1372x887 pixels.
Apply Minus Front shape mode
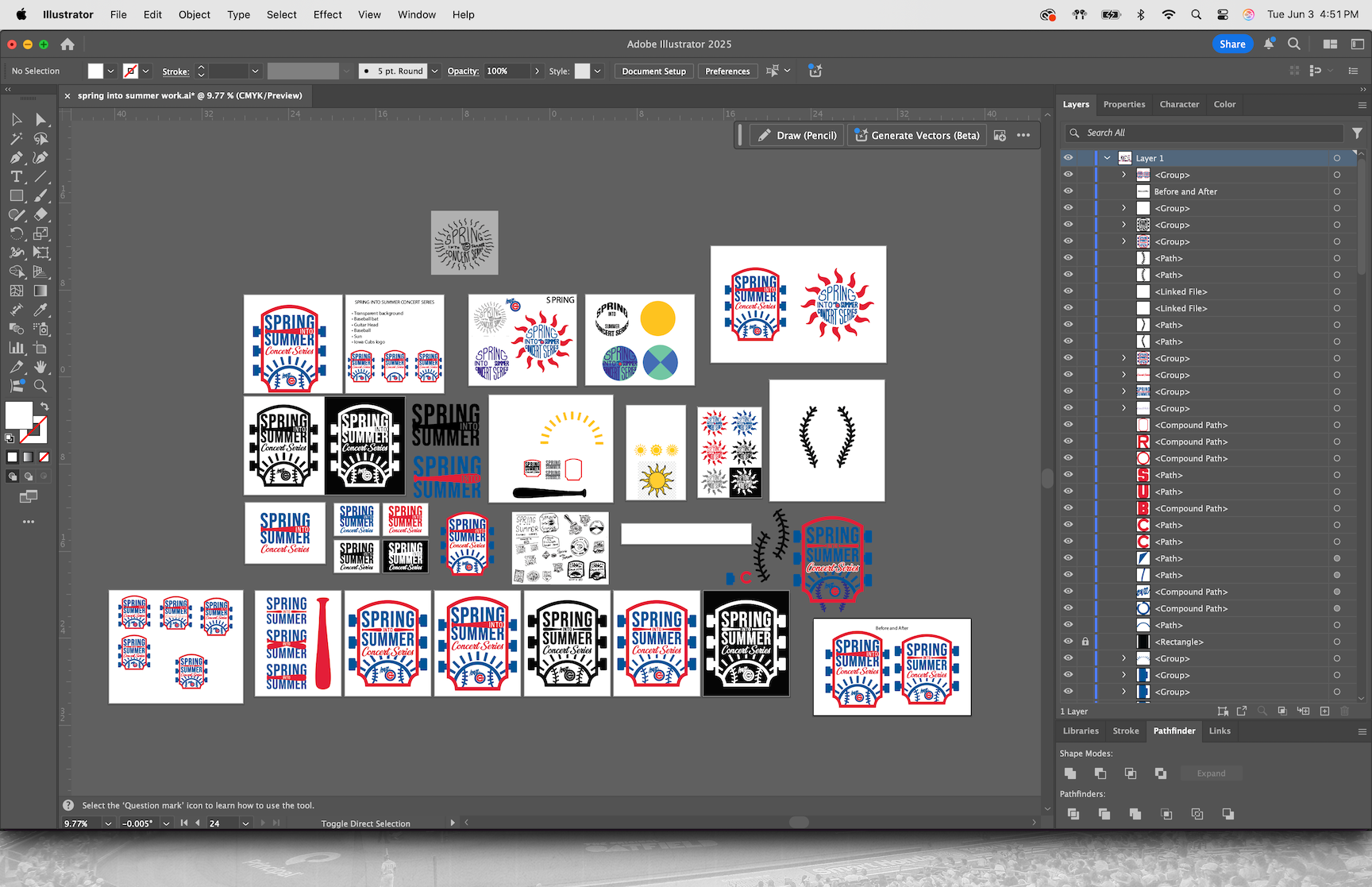(x=1100, y=773)
